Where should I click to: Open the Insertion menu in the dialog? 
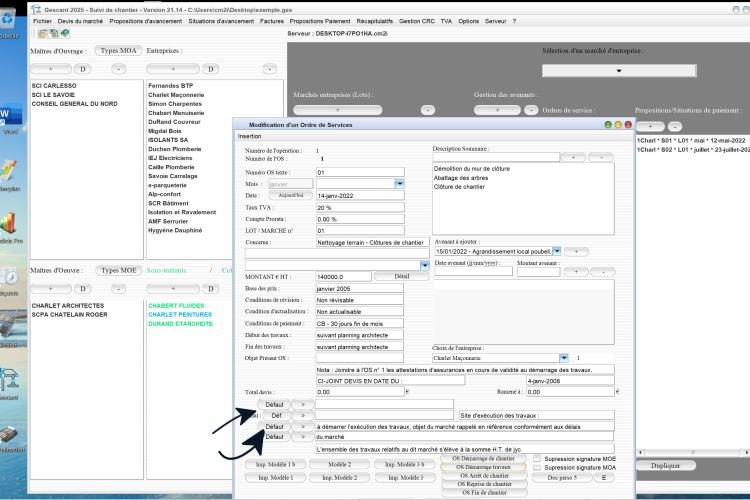tap(249, 136)
